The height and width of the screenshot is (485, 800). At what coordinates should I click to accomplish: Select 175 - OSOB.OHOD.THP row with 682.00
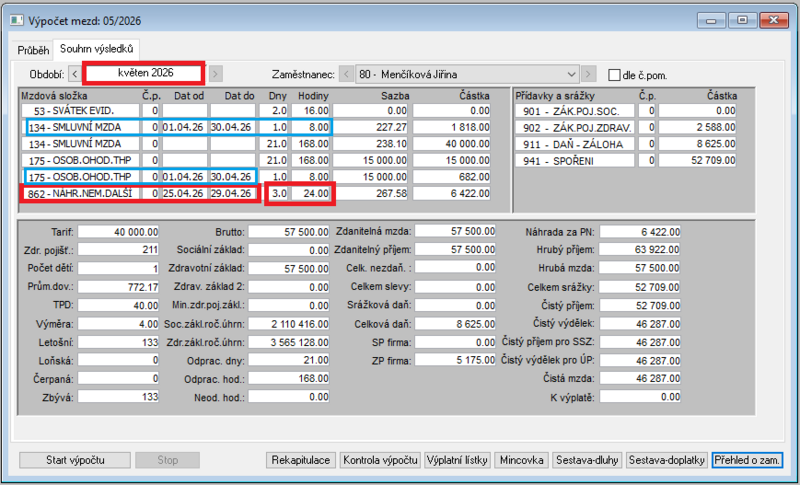click(256, 177)
